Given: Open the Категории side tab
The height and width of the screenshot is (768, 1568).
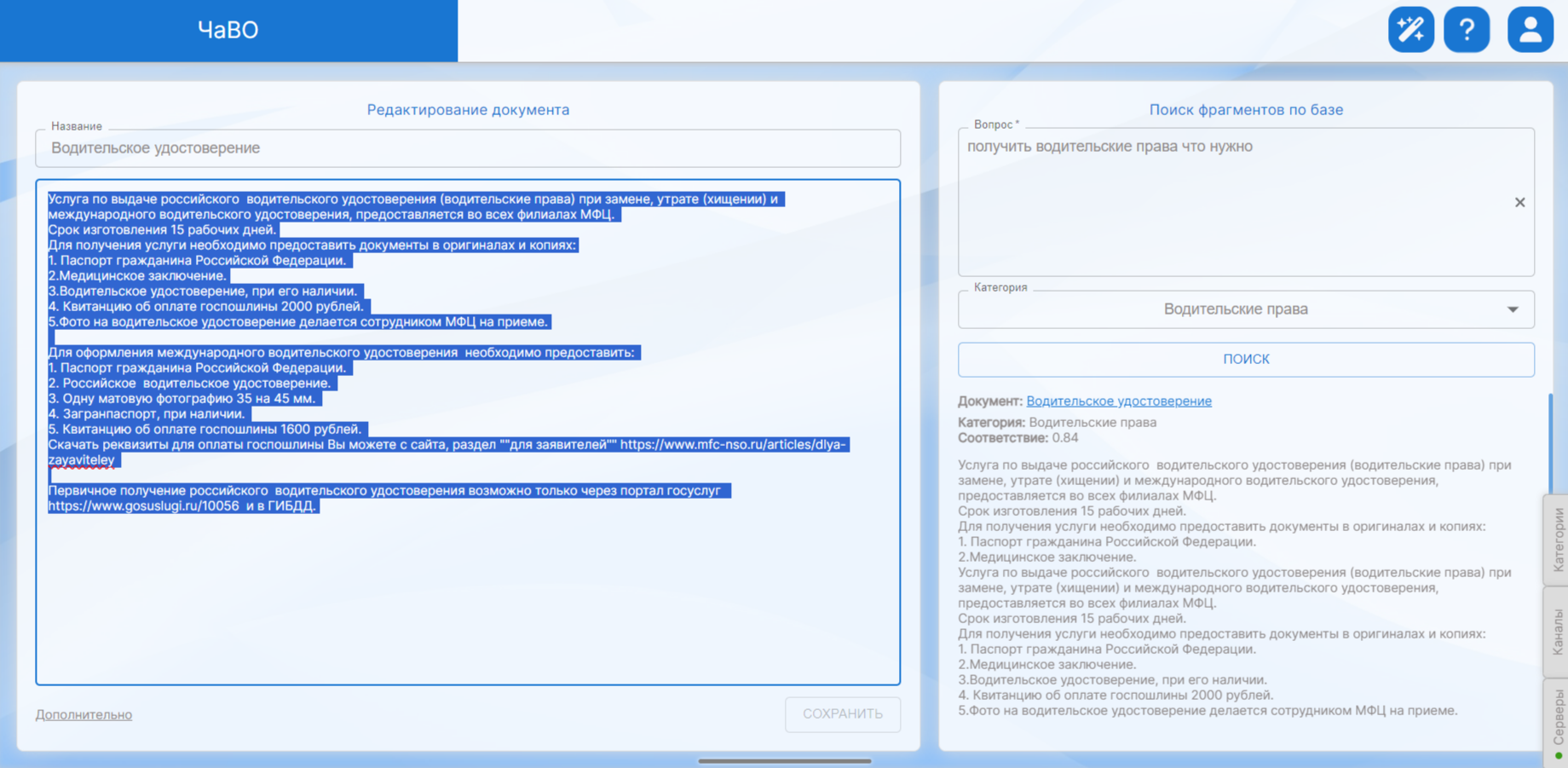Looking at the screenshot, I should coord(1558,539).
